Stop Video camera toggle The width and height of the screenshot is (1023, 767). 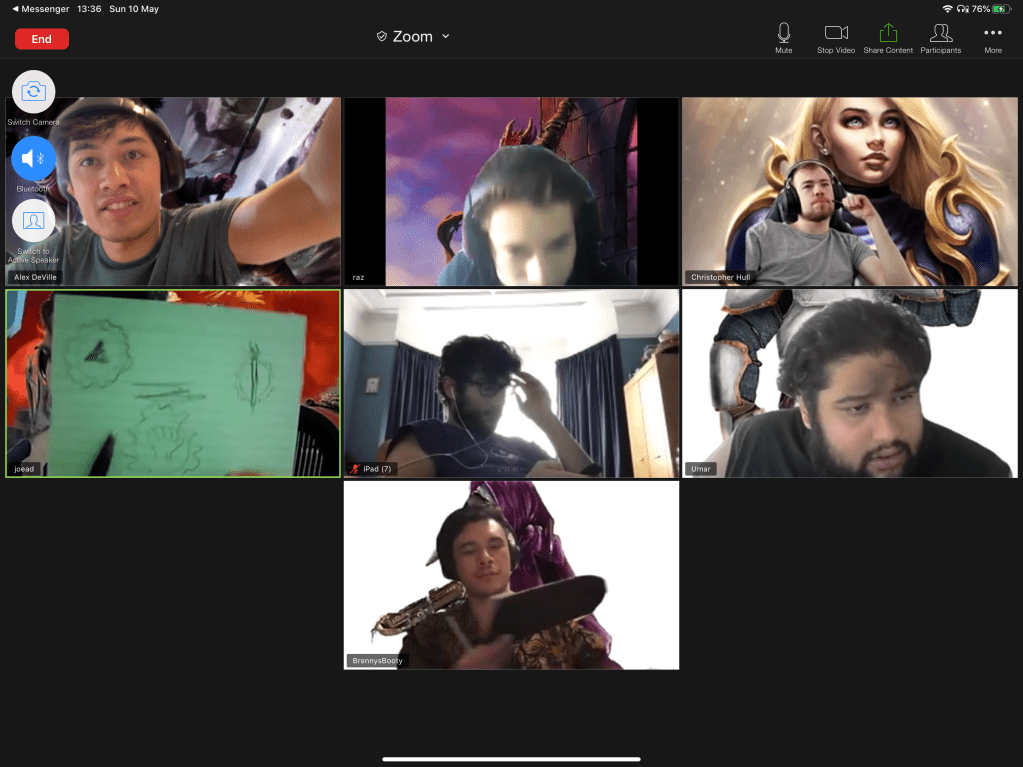coord(836,37)
